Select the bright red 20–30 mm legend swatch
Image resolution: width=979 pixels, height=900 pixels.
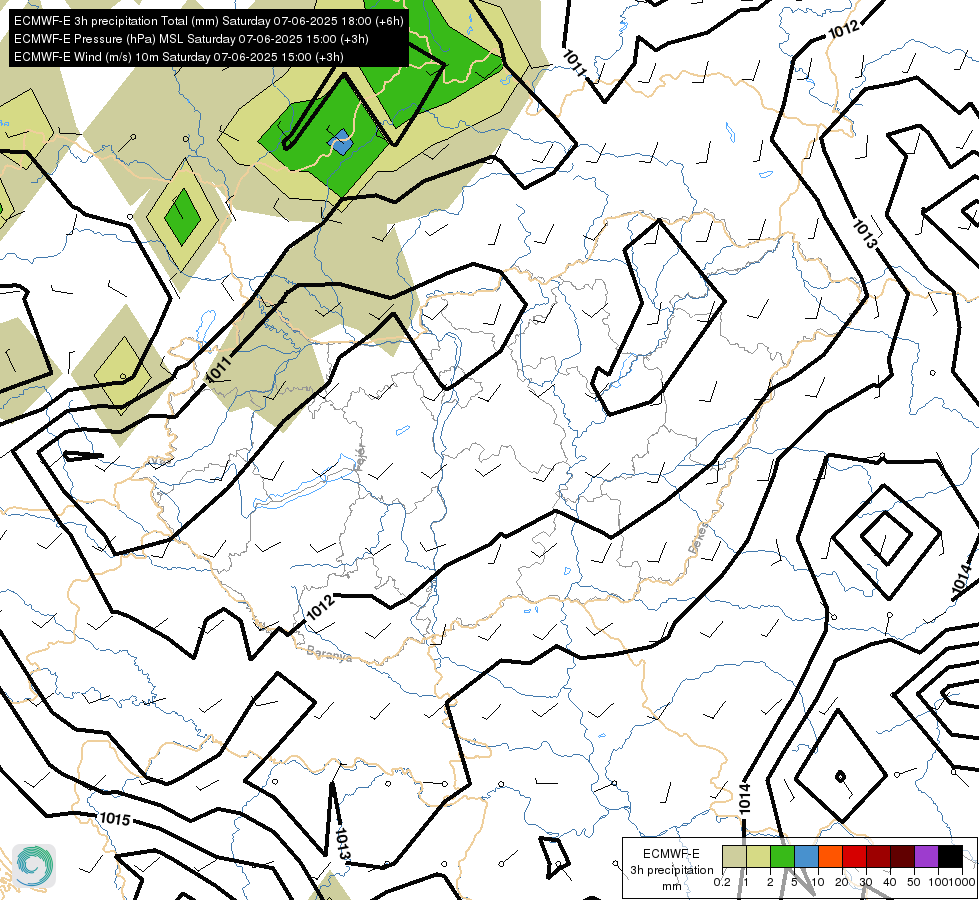(854, 856)
